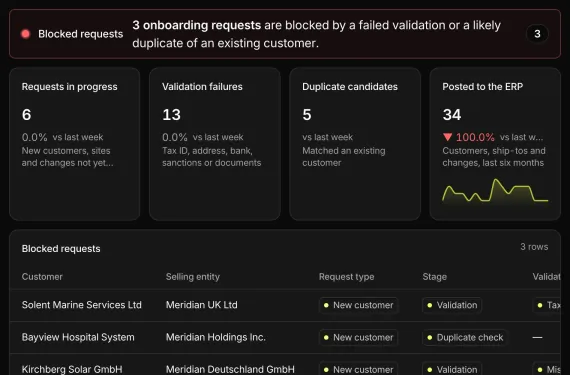Image resolution: width=570 pixels, height=375 pixels.
Task: Select the Bayview Hospital System row
Action: tap(285, 338)
